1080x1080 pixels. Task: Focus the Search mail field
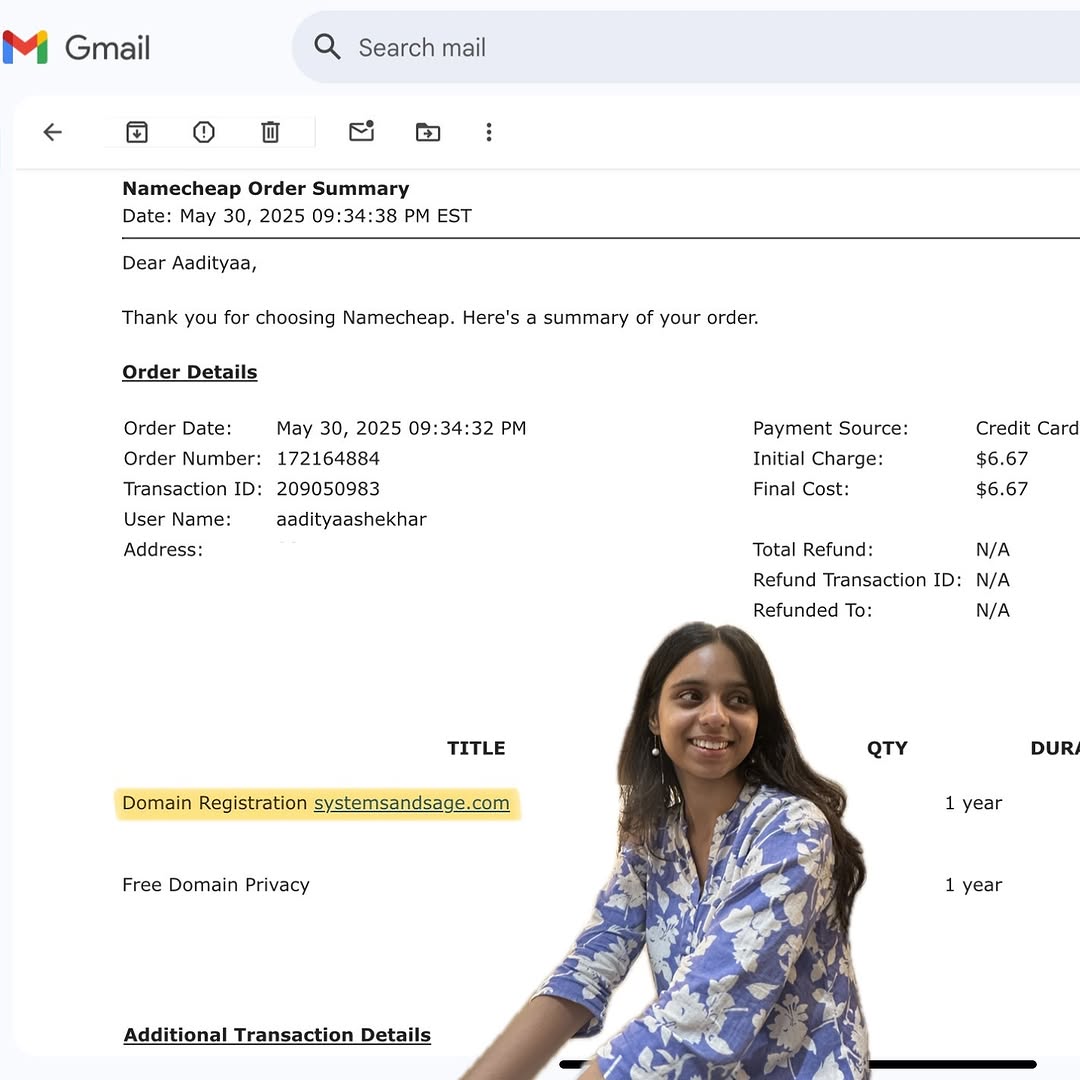pos(685,47)
